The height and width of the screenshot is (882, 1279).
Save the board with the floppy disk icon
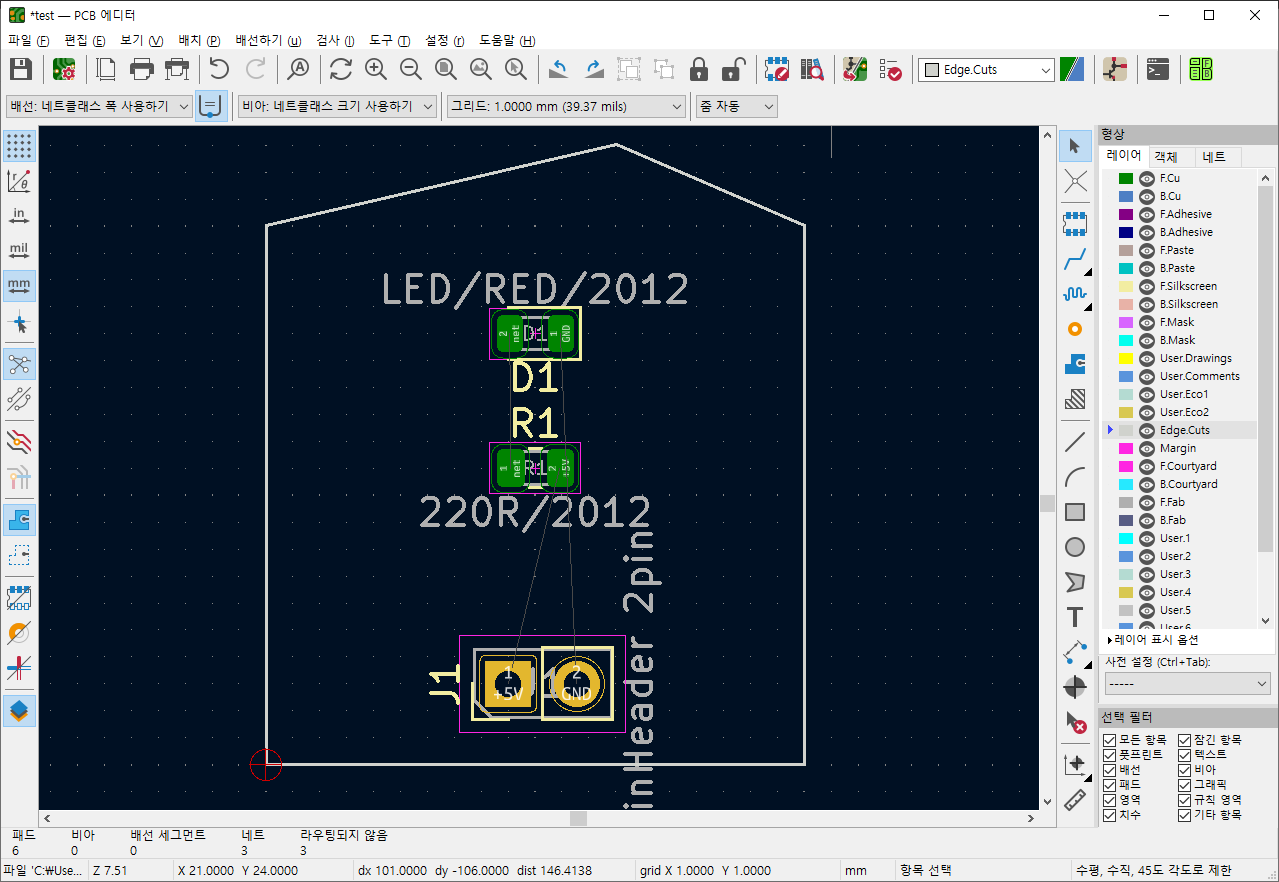(x=20, y=69)
